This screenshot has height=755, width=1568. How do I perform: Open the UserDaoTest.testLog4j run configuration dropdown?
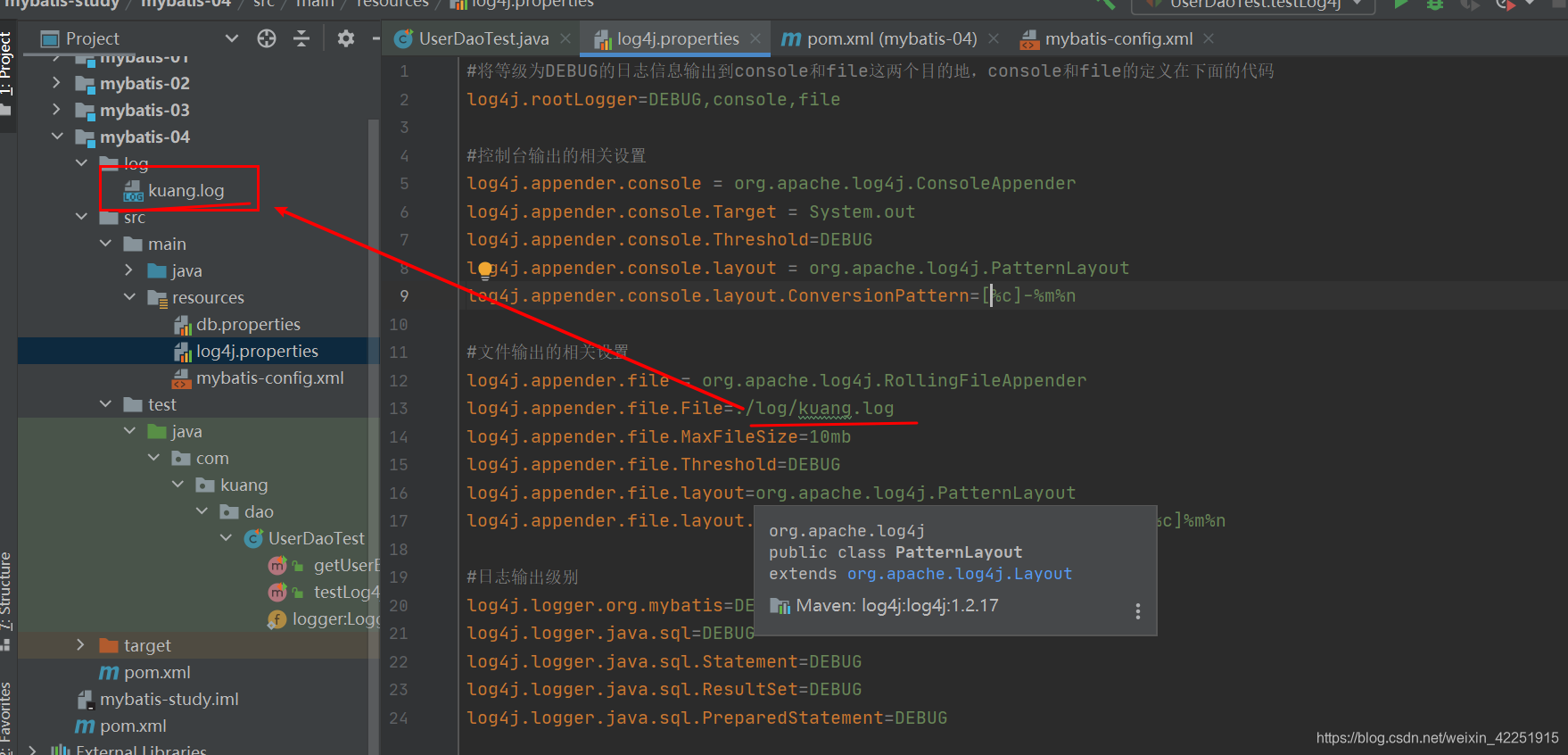1254,4
